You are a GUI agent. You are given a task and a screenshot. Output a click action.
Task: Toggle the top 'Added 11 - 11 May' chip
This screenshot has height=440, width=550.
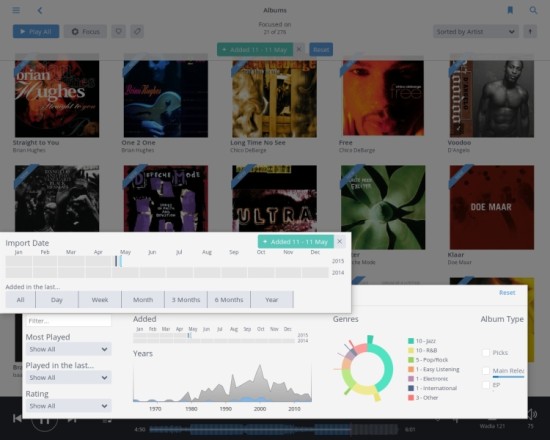[255, 49]
